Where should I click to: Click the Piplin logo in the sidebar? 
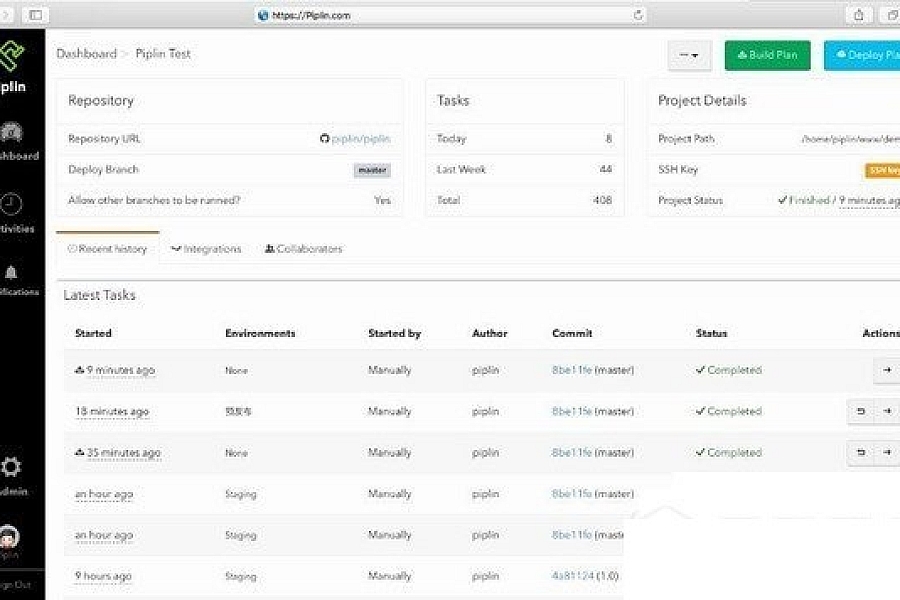(x=11, y=56)
